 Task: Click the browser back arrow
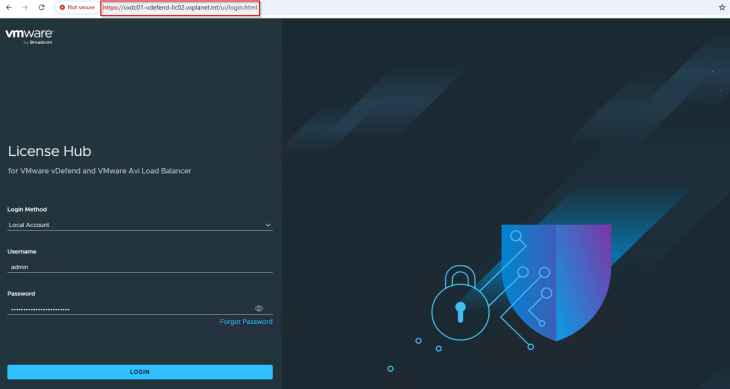[9, 7]
